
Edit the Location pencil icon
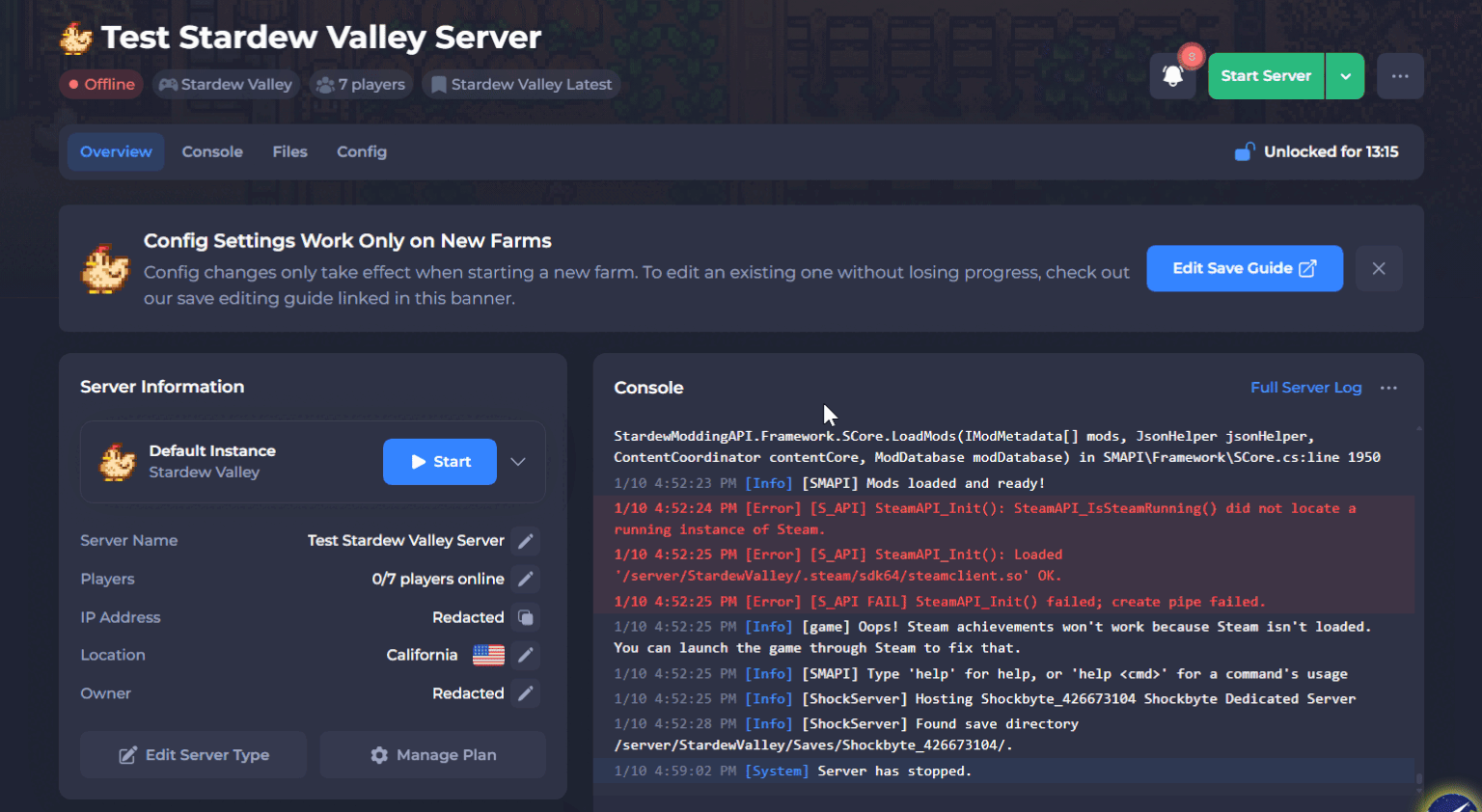[x=526, y=655]
